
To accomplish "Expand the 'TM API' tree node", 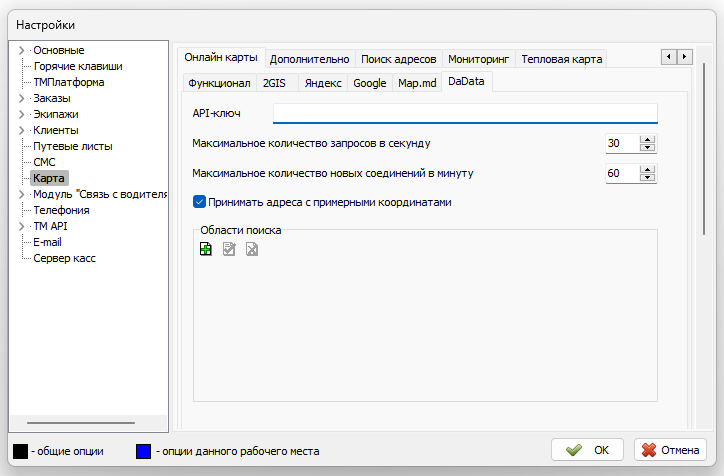I will [x=21, y=226].
